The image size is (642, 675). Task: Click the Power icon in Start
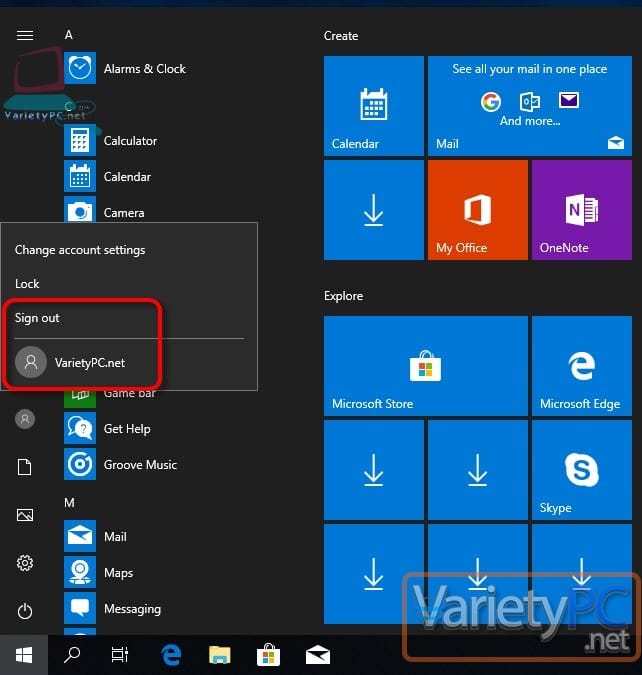tap(25, 611)
